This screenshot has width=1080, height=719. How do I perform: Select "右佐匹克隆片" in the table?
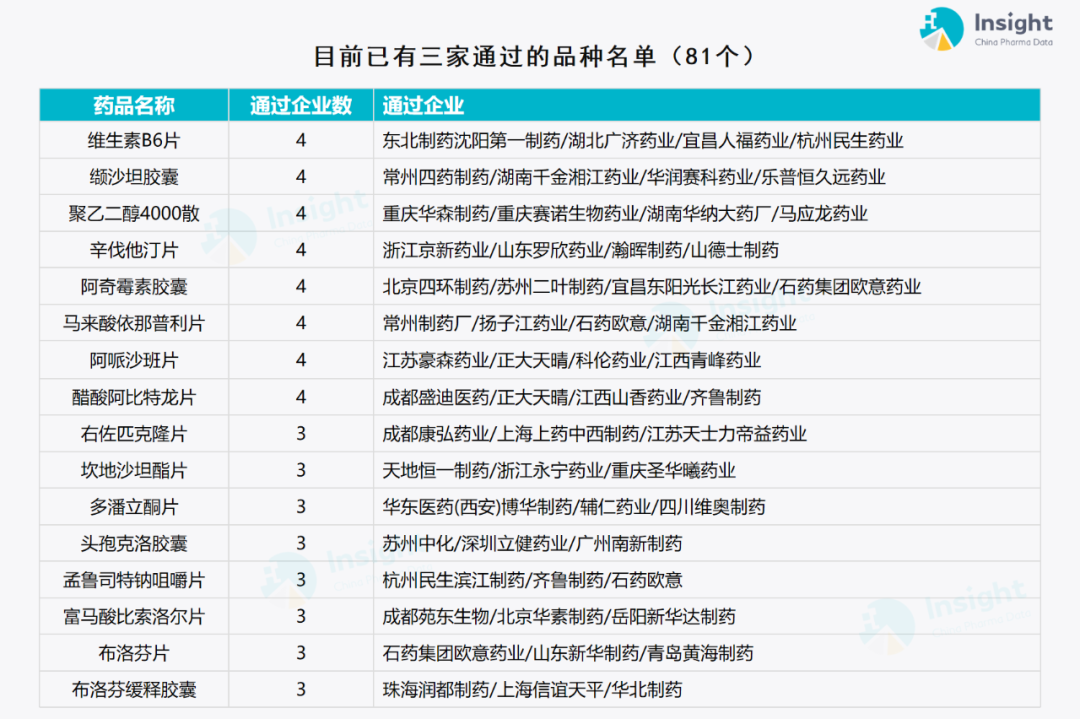click(134, 434)
